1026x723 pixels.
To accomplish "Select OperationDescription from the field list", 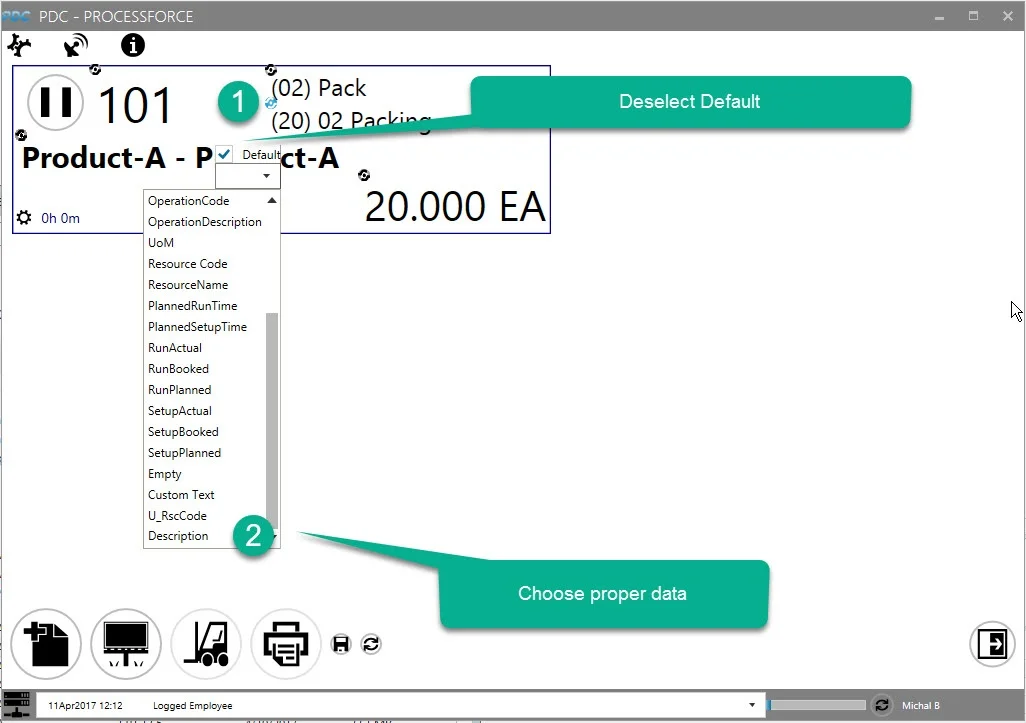I will pos(205,222).
